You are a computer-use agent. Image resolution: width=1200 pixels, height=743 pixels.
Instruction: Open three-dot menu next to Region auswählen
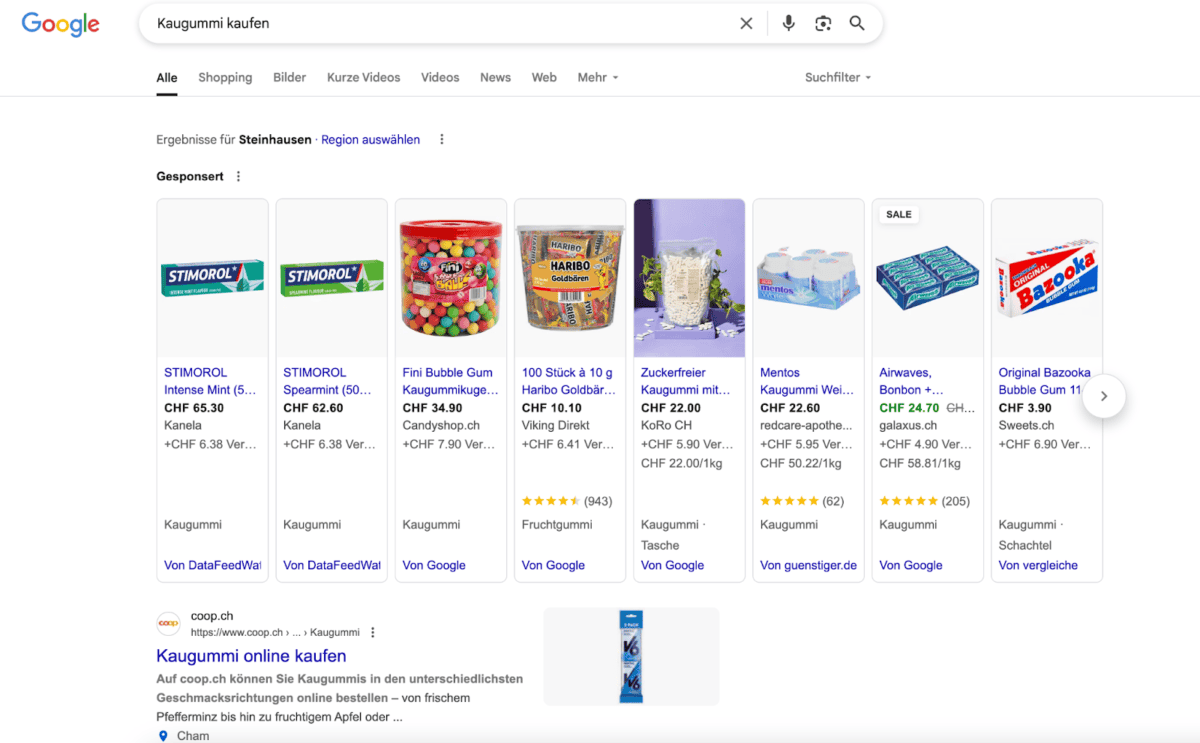tap(442, 140)
